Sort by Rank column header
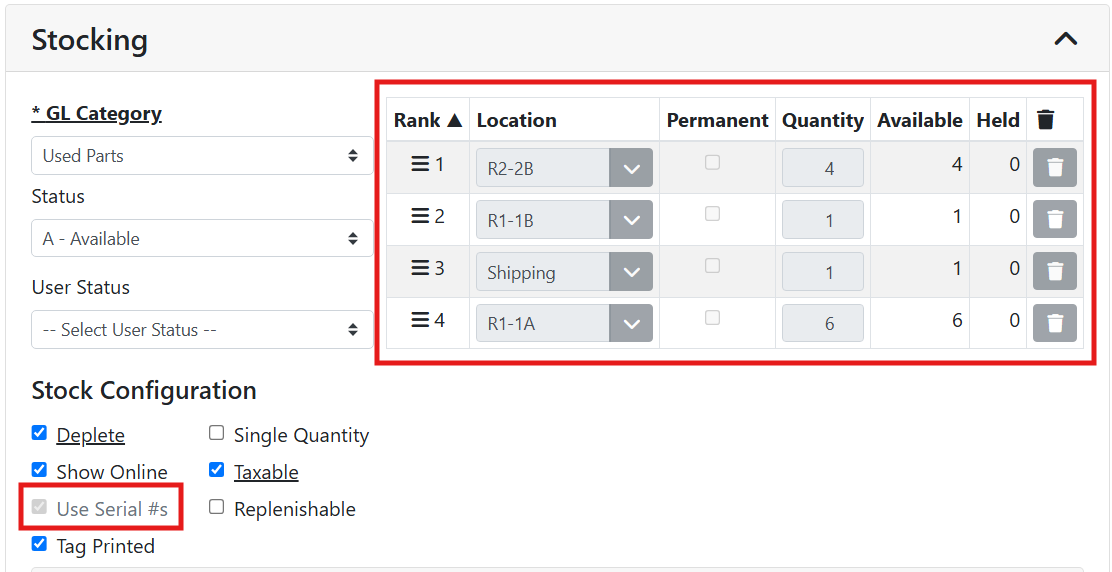1112x572 pixels. click(428, 120)
